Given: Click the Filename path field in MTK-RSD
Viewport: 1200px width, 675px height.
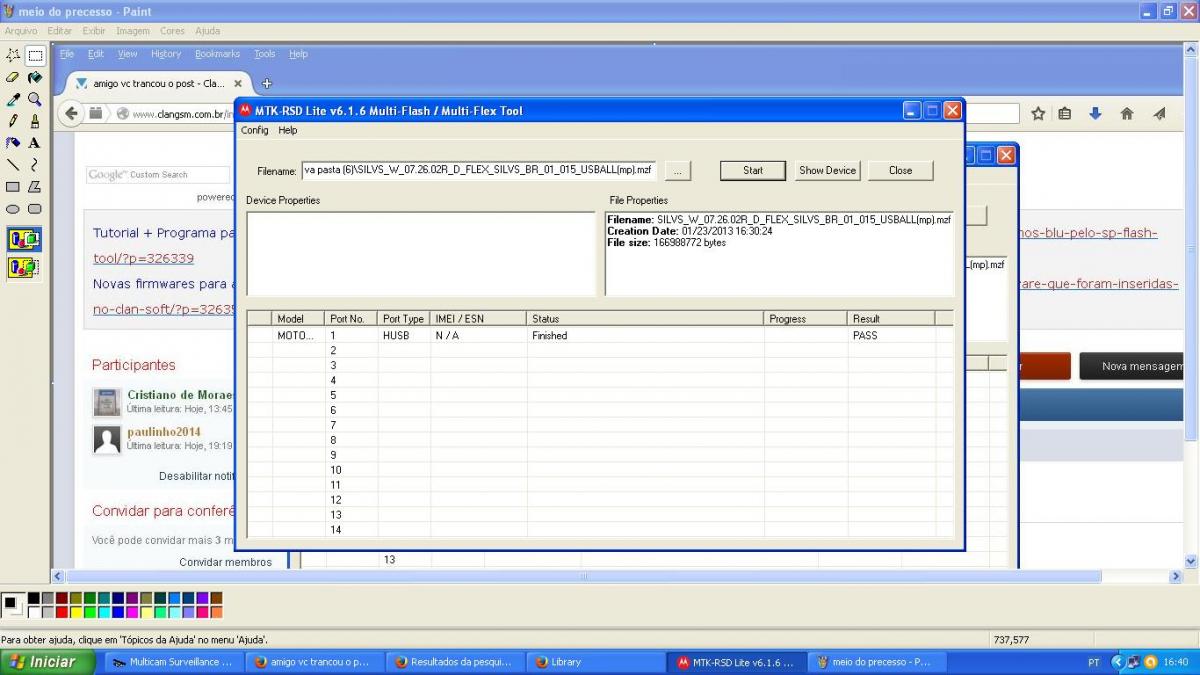Looking at the screenshot, I should pyautogui.click(x=479, y=170).
